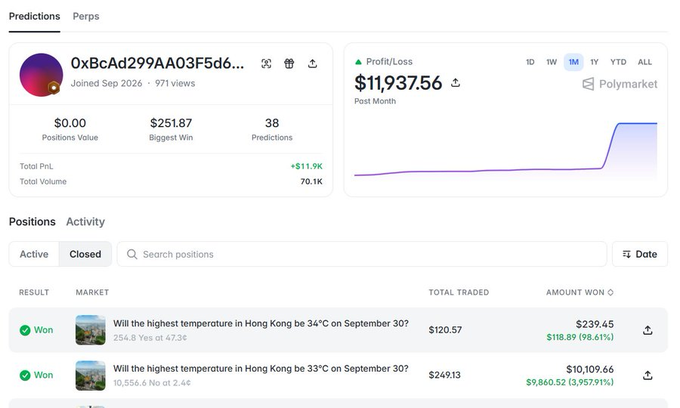Open the Date sort dropdown

click(x=640, y=254)
